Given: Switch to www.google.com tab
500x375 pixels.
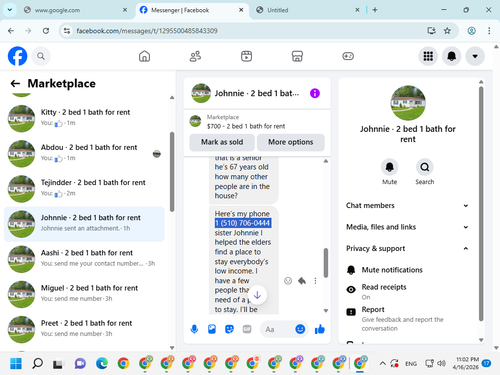Looking at the screenshot, I should tap(76, 10).
